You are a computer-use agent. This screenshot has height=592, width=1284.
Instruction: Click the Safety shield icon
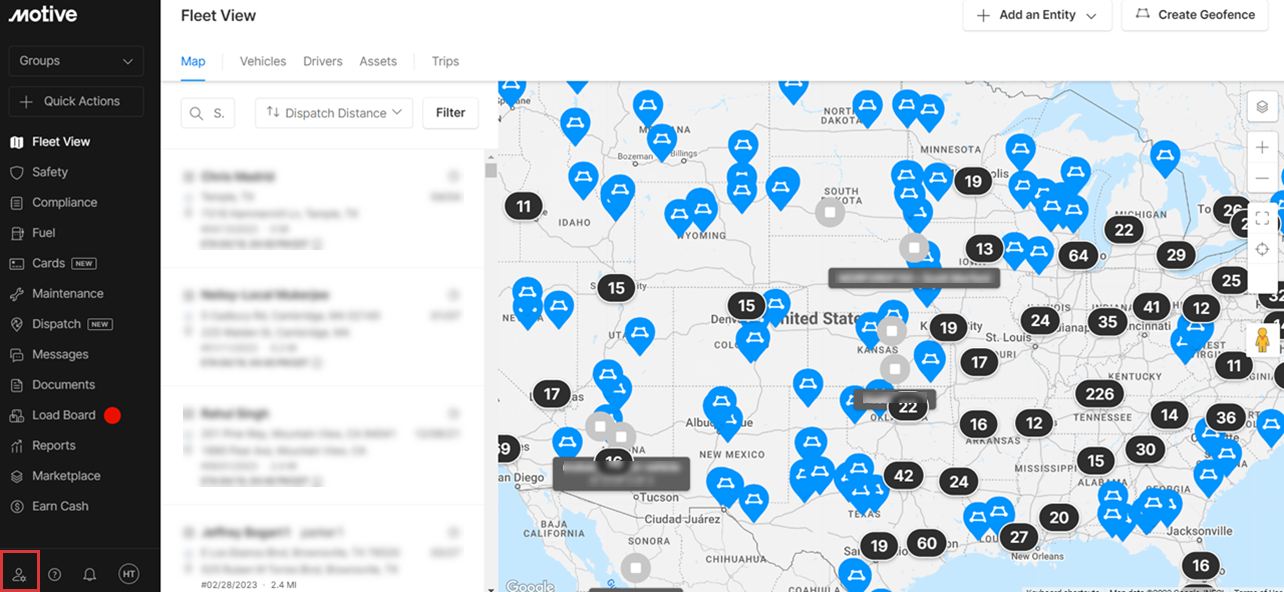click(16, 172)
